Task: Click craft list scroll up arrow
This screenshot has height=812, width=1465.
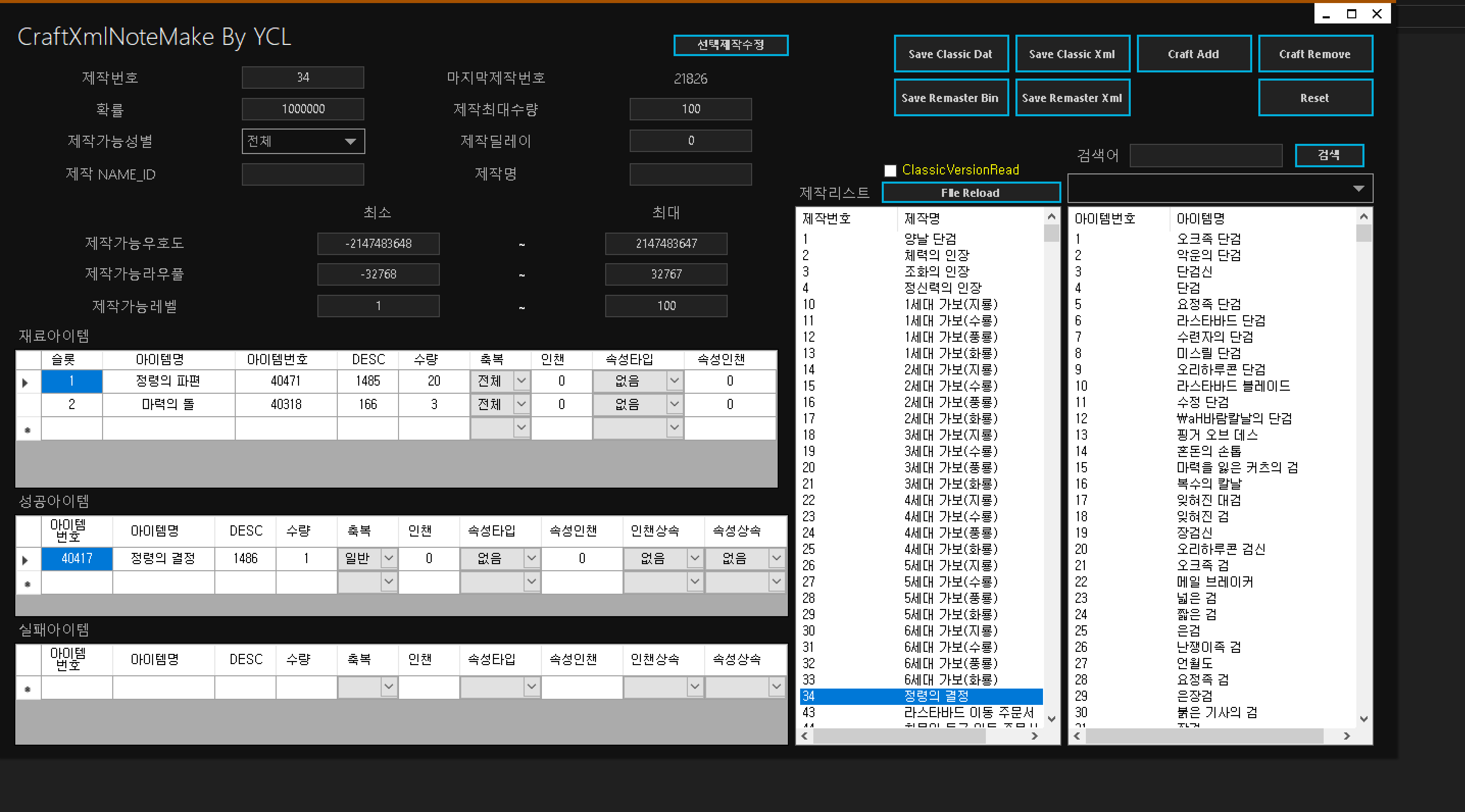Action: [1052, 217]
